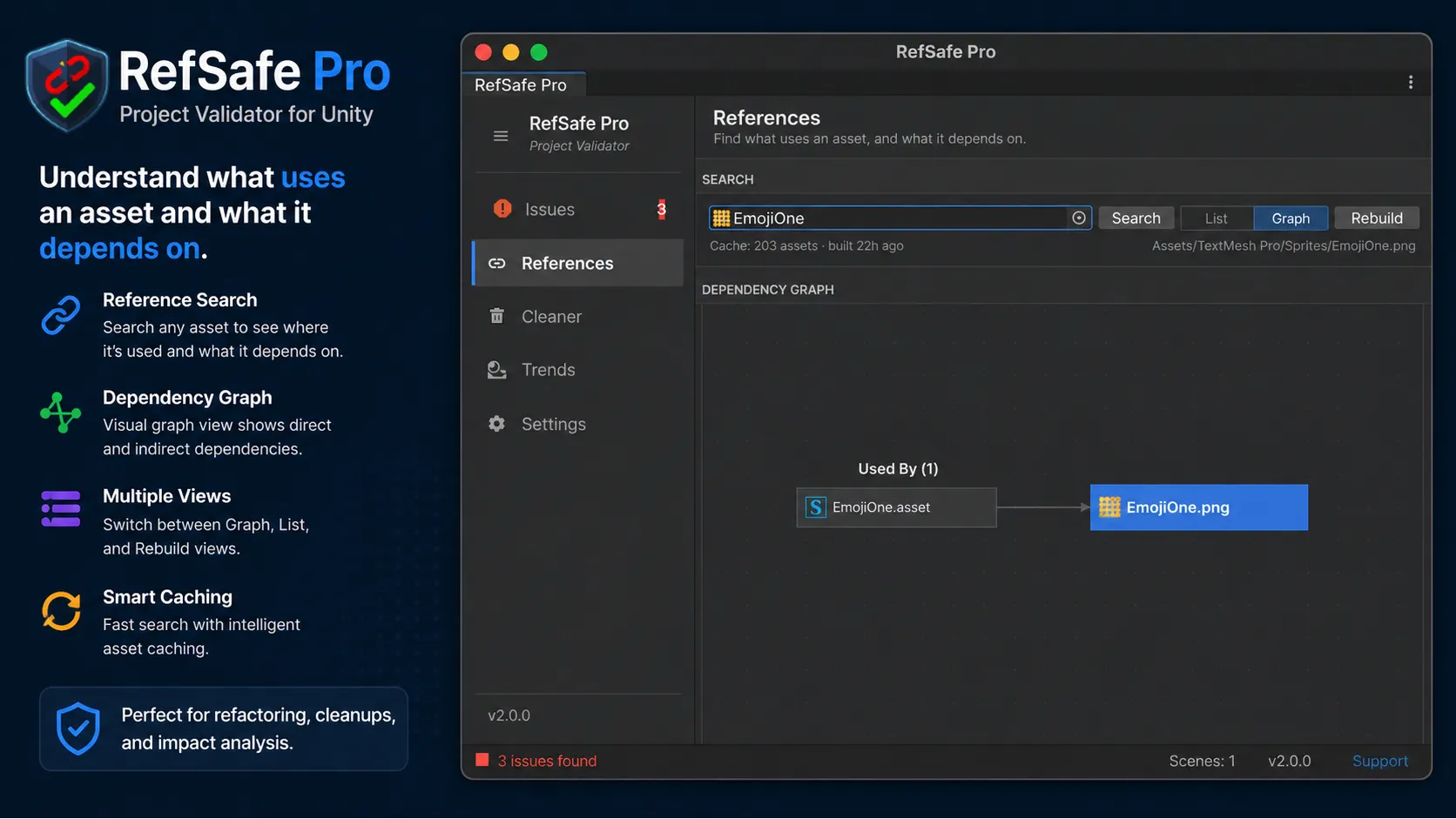Open the 3 issues found status text

pos(547,761)
